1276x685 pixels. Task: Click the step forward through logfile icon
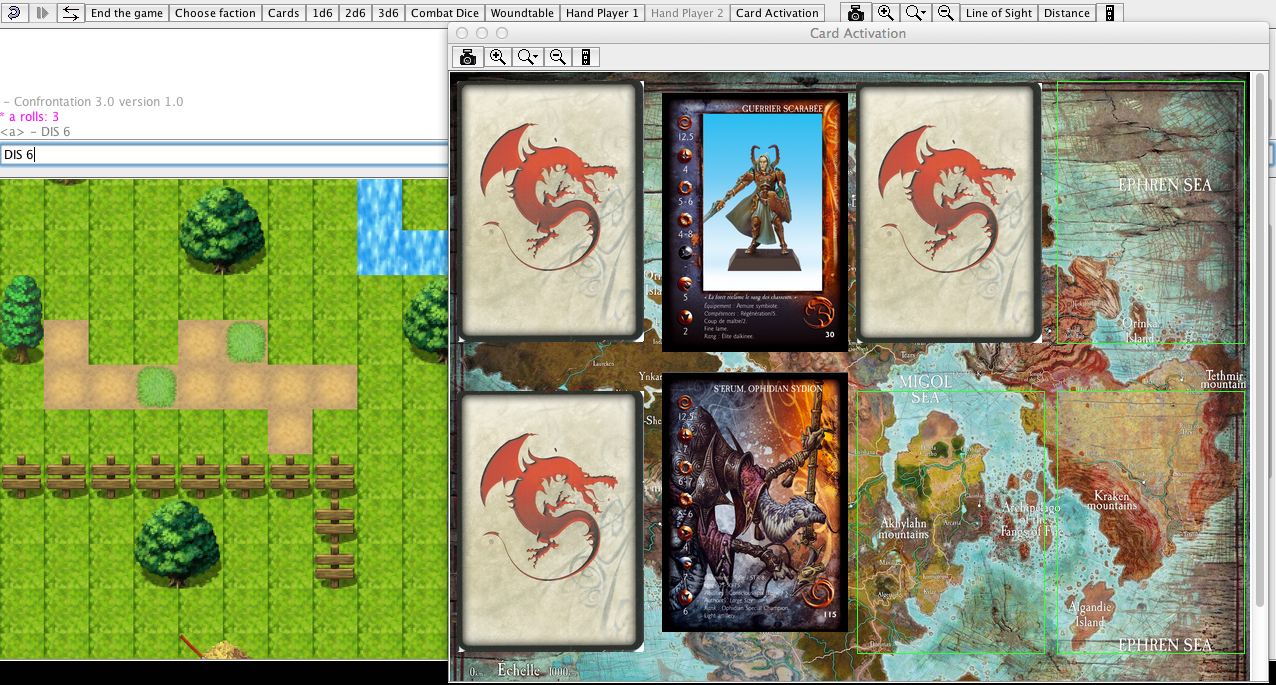(42, 13)
